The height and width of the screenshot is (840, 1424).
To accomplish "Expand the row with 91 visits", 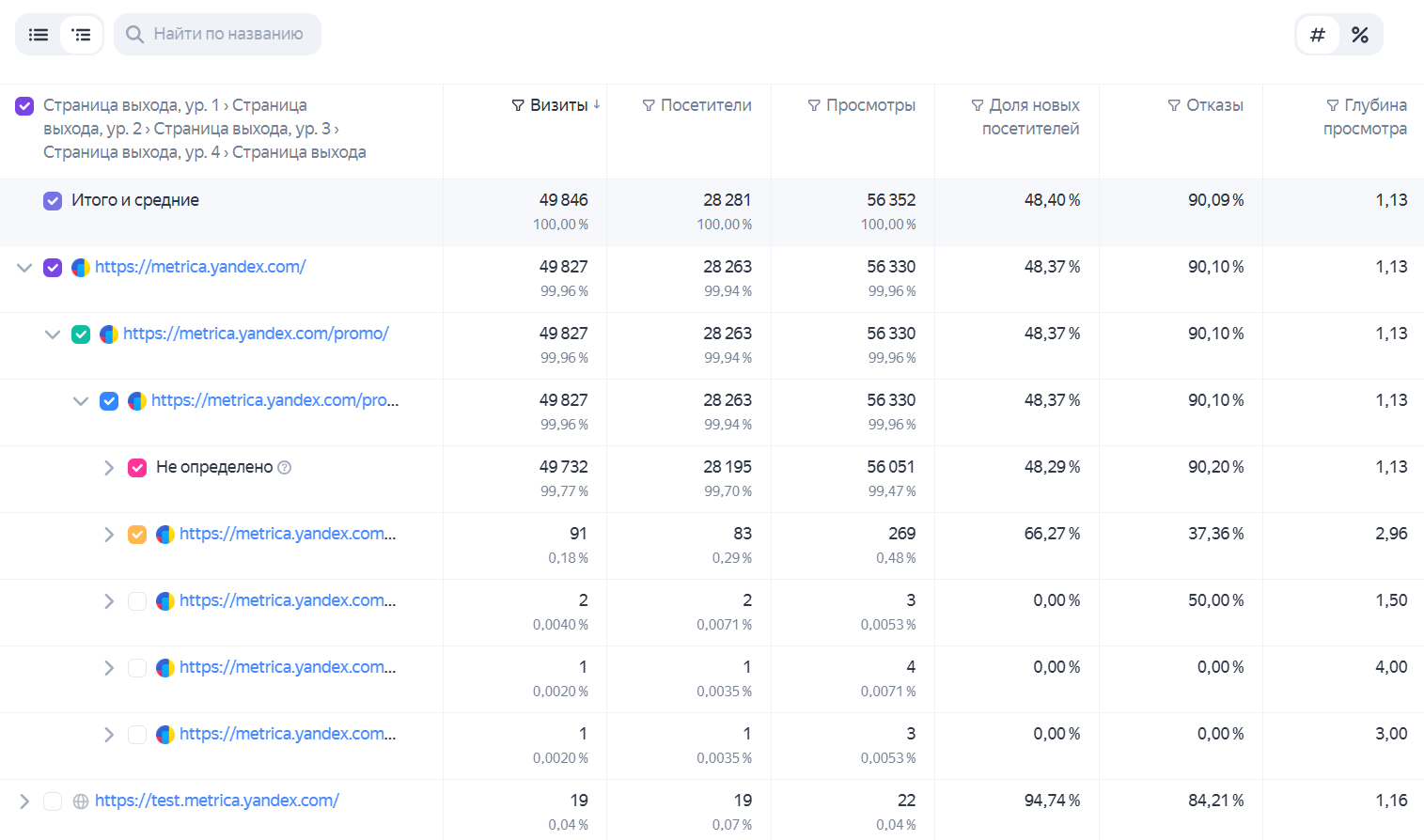I will tap(109, 535).
